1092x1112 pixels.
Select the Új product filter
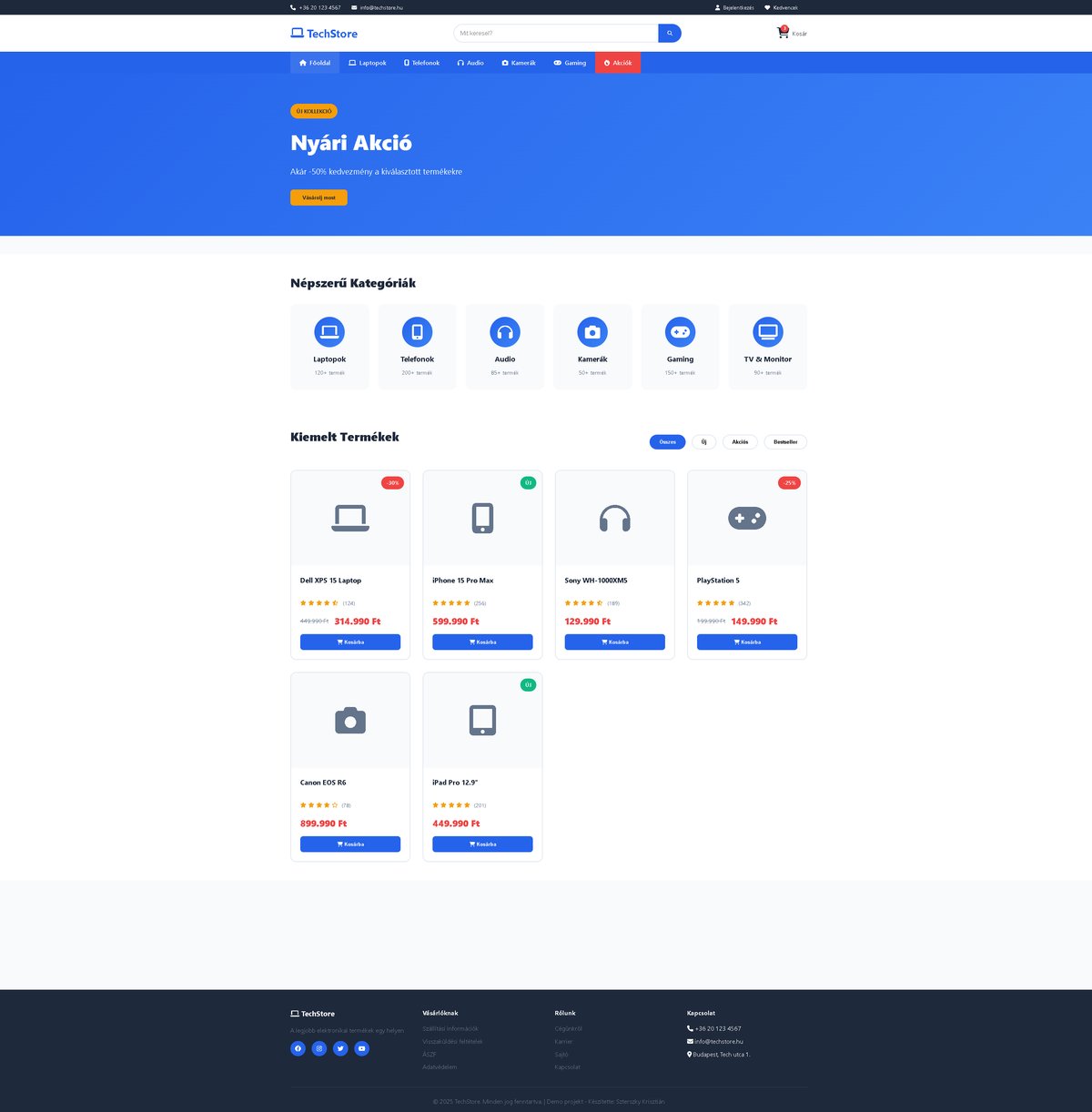[x=703, y=441]
